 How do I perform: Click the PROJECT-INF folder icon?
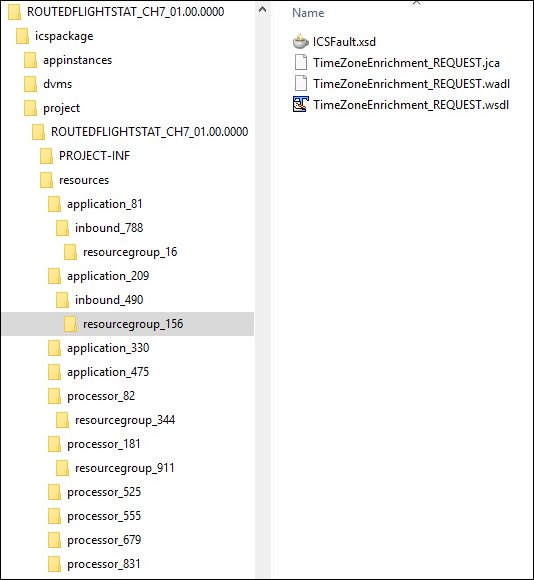(47, 156)
